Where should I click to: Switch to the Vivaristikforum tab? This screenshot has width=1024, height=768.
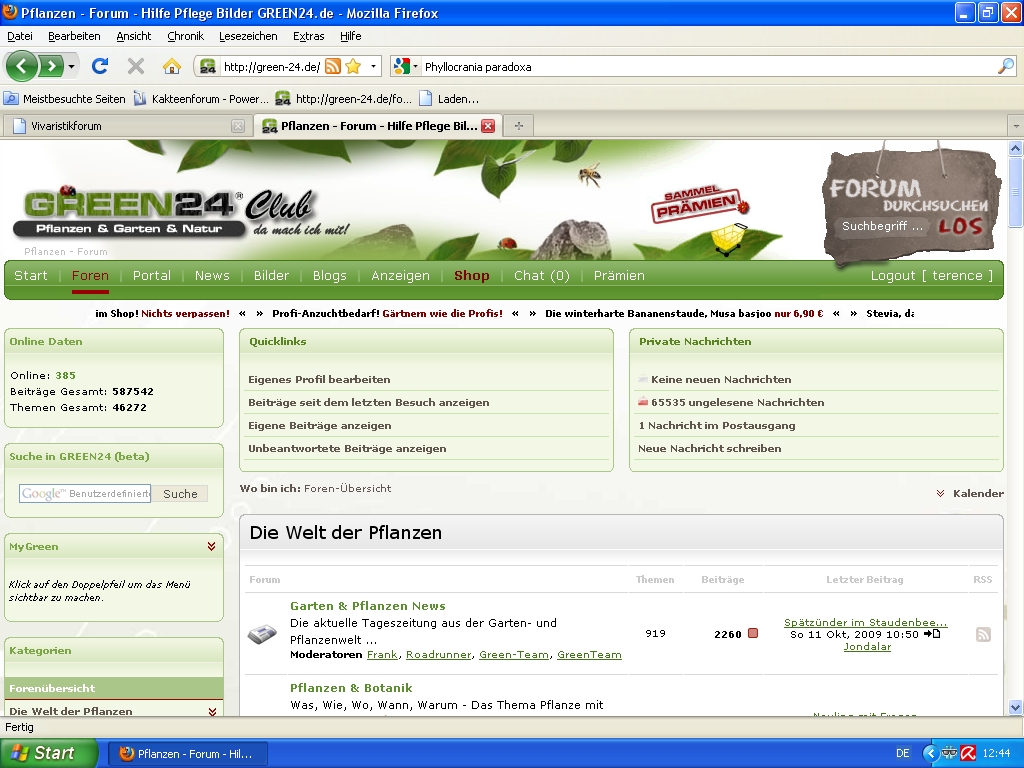120,126
